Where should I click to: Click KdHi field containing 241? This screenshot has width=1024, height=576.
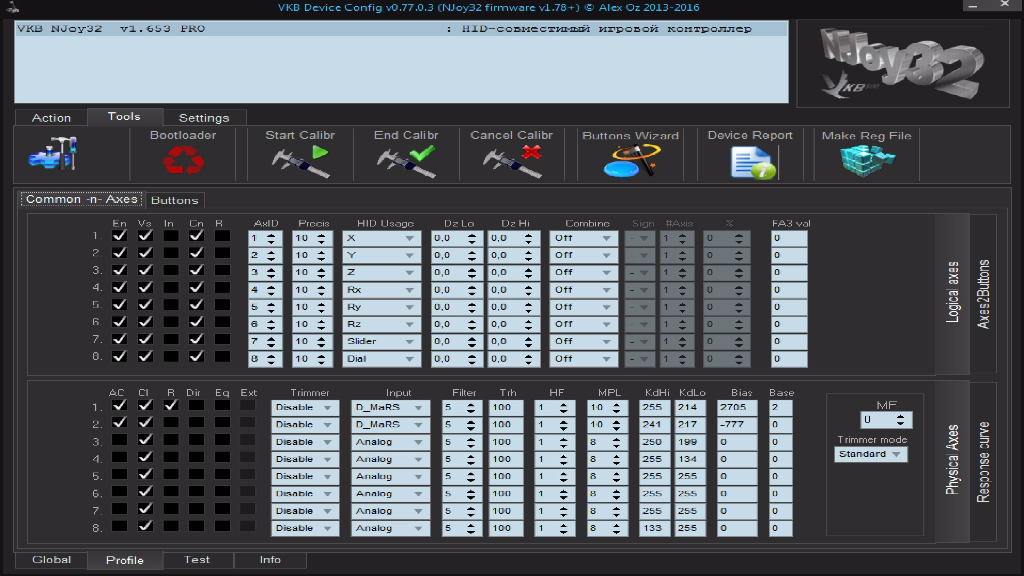(654, 424)
